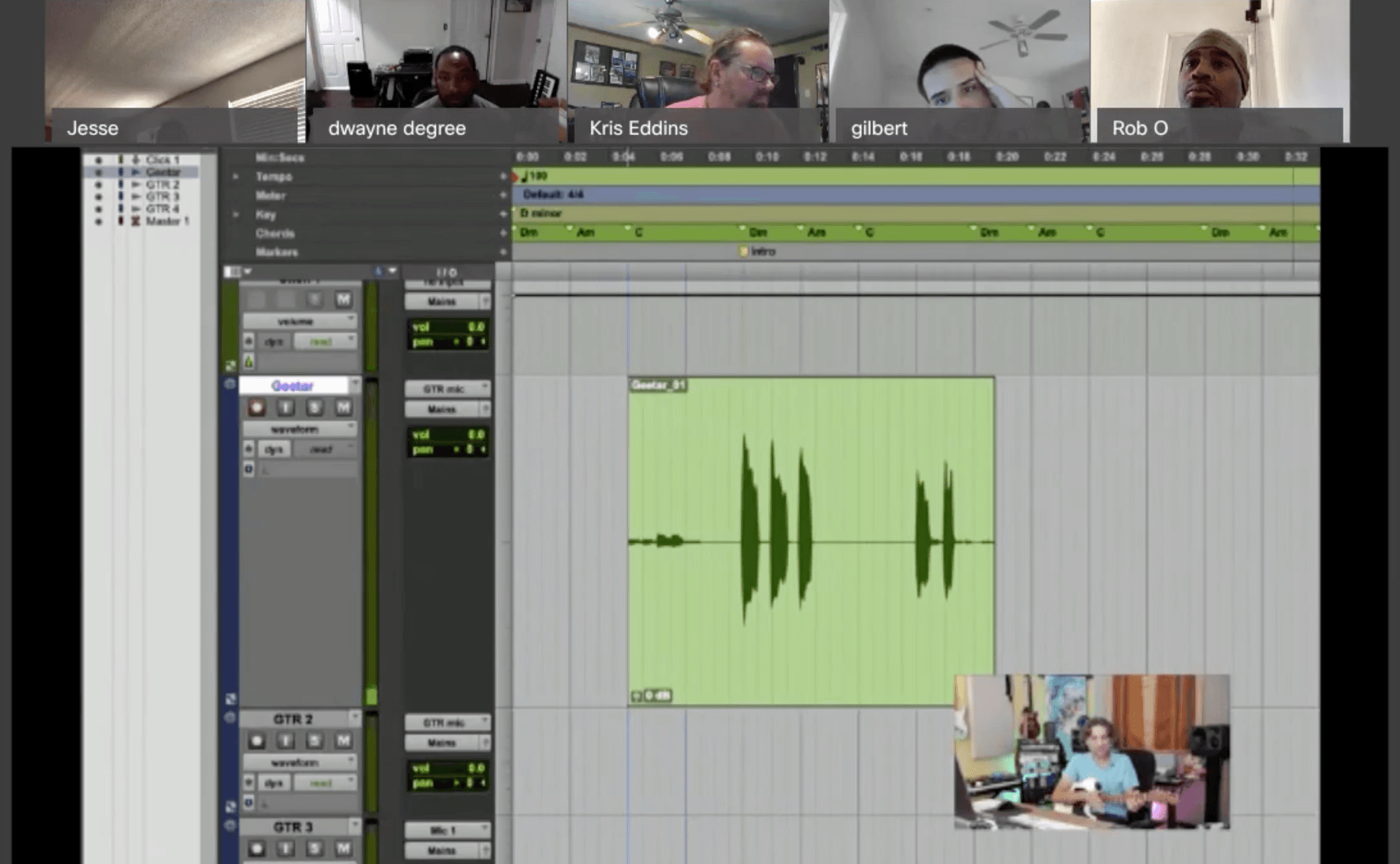The height and width of the screenshot is (864, 1400).
Task: Add key change with Key plus icon
Action: [x=503, y=214]
